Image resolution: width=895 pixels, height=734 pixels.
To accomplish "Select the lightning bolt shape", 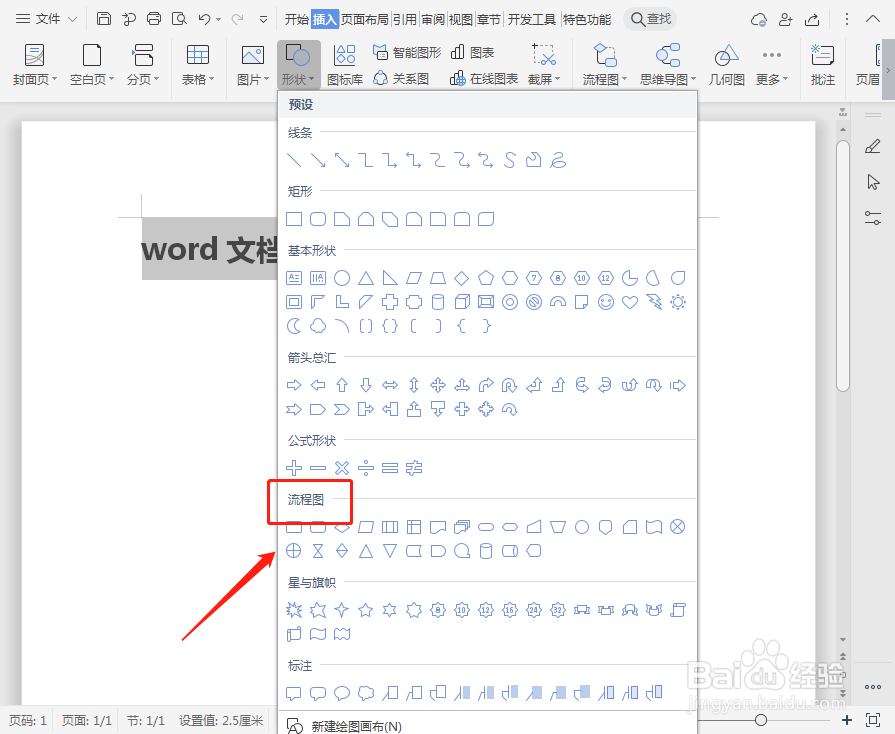I will pos(654,302).
